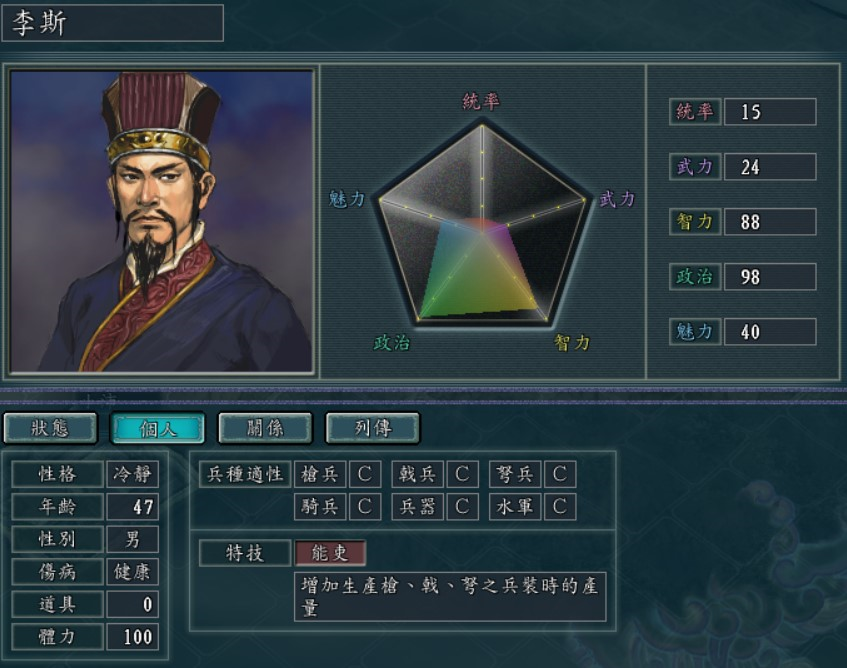Click the 槍兵 troop aptitude cell
The image size is (847, 668).
(x=320, y=474)
